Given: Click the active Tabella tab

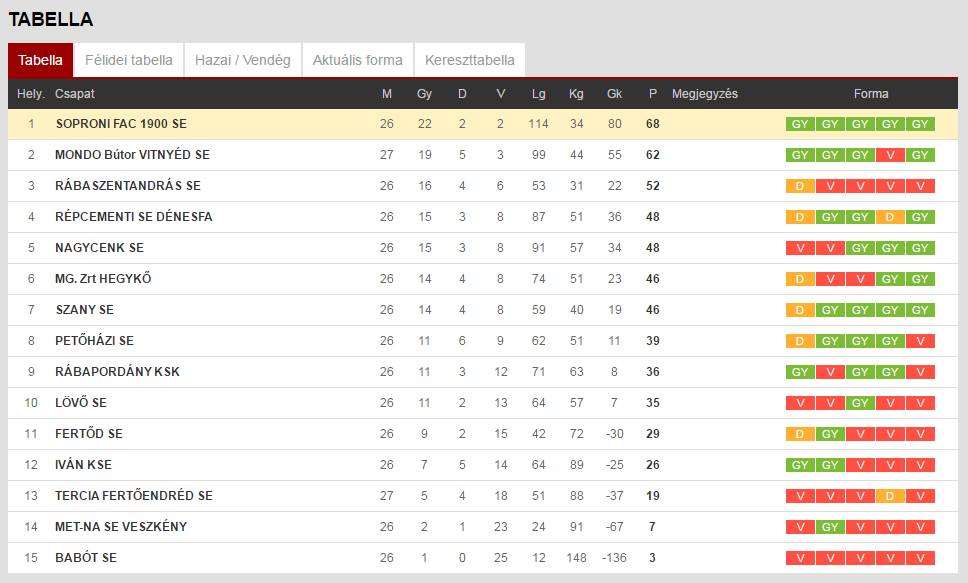Looking at the screenshot, I should point(40,60).
